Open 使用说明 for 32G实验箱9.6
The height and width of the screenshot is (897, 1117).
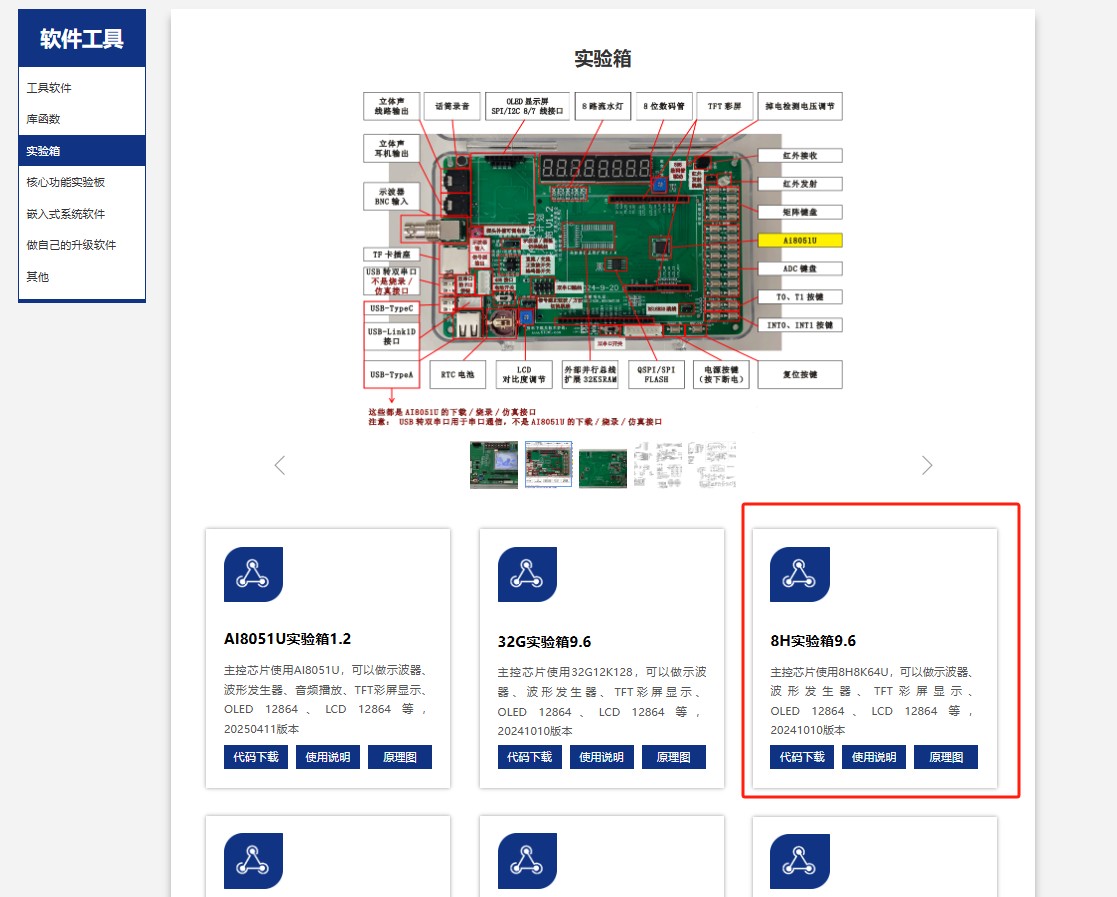601,757
